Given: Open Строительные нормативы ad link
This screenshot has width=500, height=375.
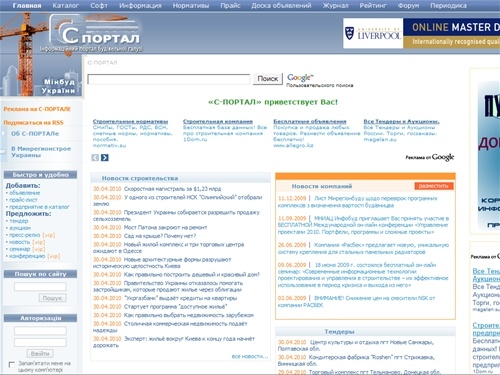Looking at the screenshot, I should (130, 121).
